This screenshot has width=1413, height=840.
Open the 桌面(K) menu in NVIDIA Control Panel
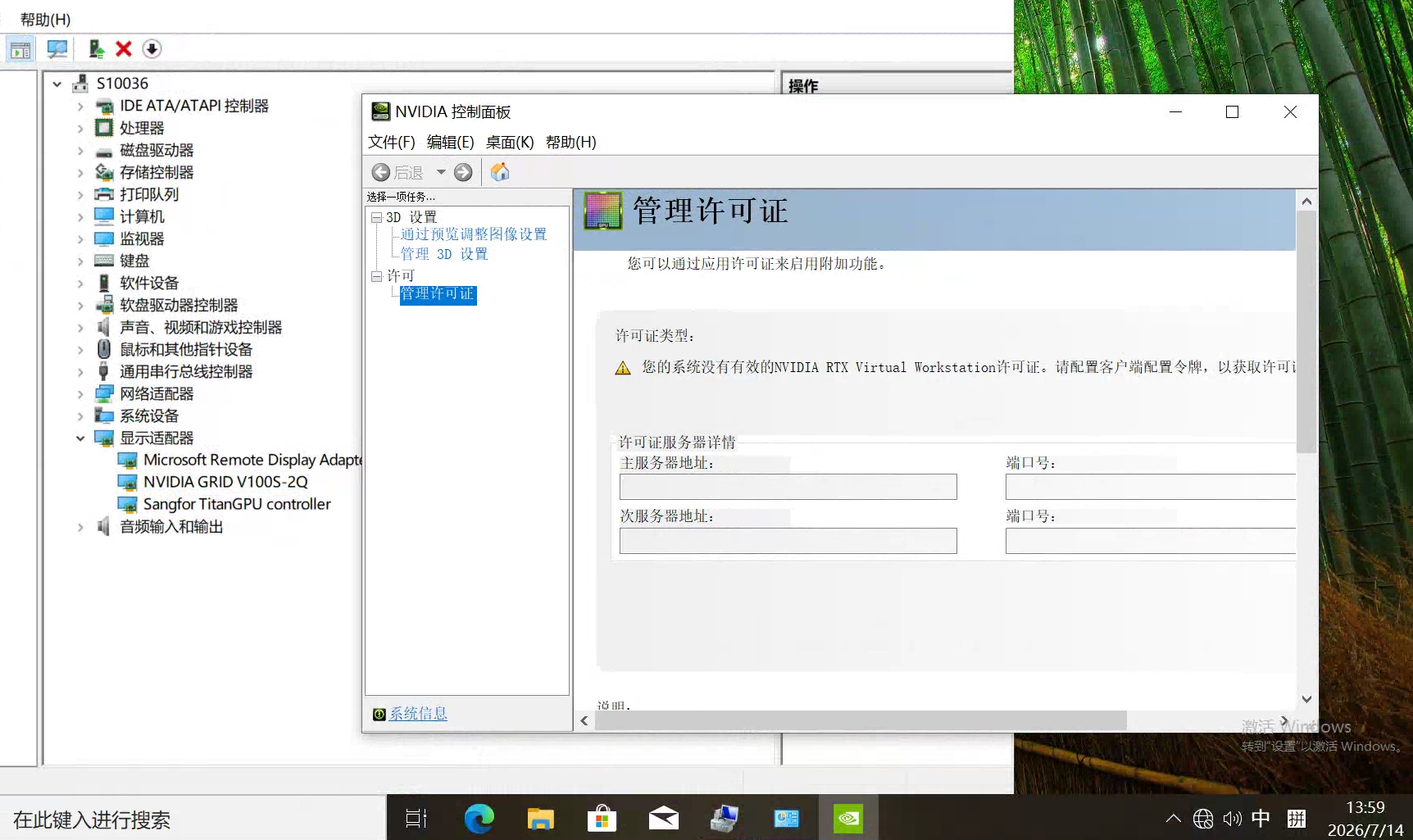pyautogui.click(x=510, y=142)
